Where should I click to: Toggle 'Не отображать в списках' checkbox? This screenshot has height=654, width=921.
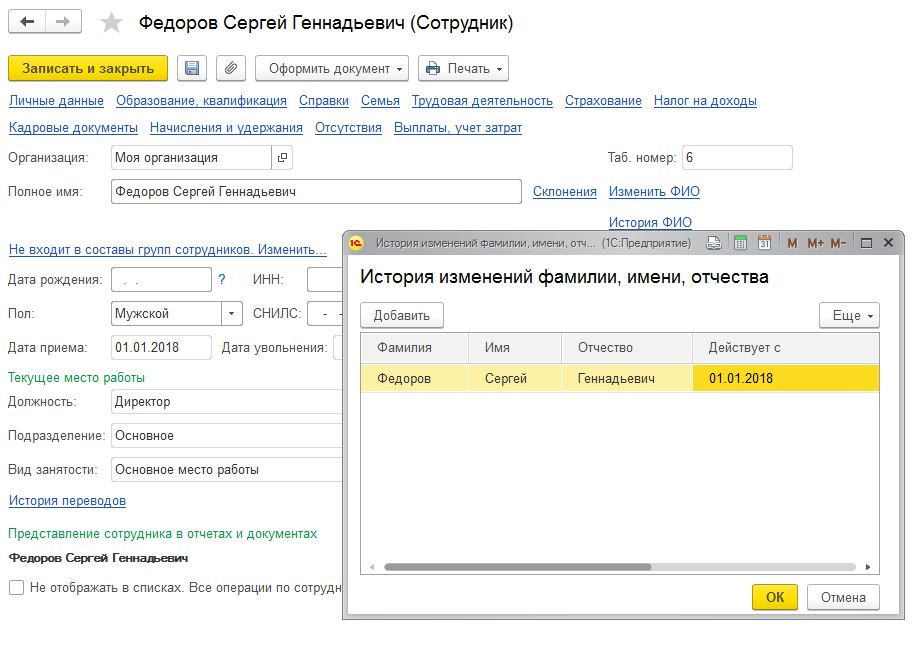tap(16, 588)
